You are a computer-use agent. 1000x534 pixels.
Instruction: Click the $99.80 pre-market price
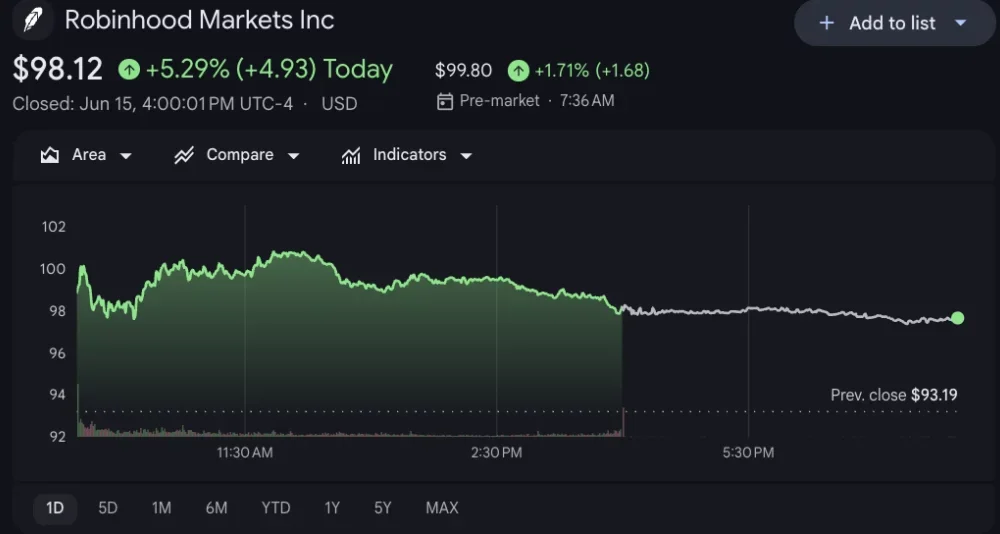463,70
